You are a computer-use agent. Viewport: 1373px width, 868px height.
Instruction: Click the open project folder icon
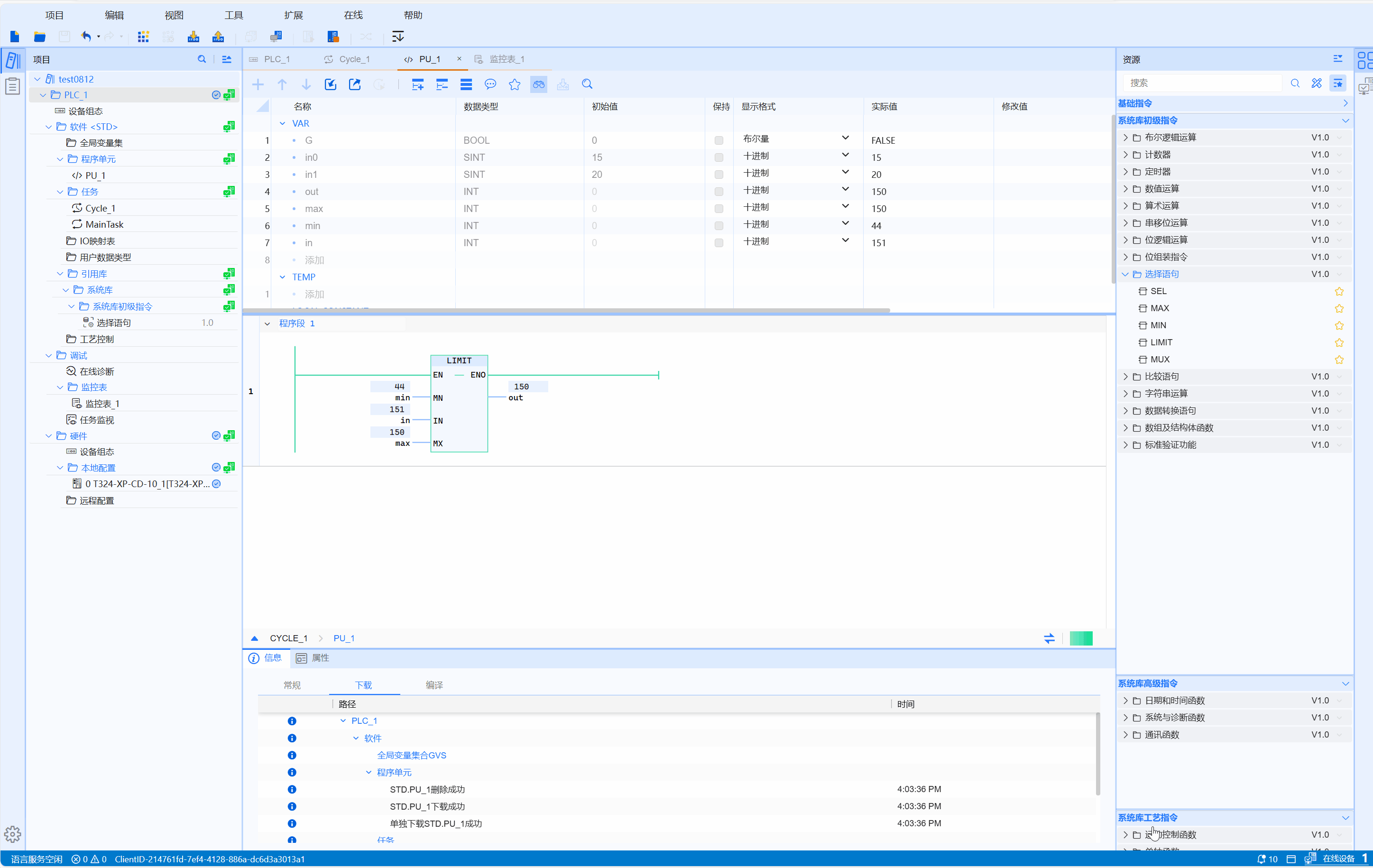[x=39, y=37]
